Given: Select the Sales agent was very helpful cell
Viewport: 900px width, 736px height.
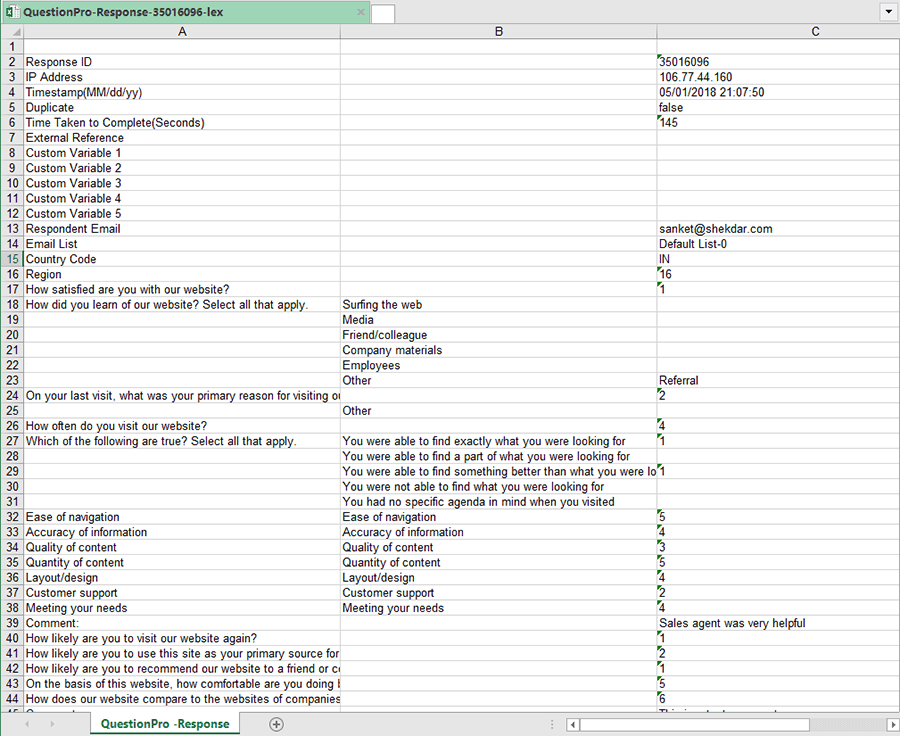Looking at the screenshot, I should coord(778,623).
